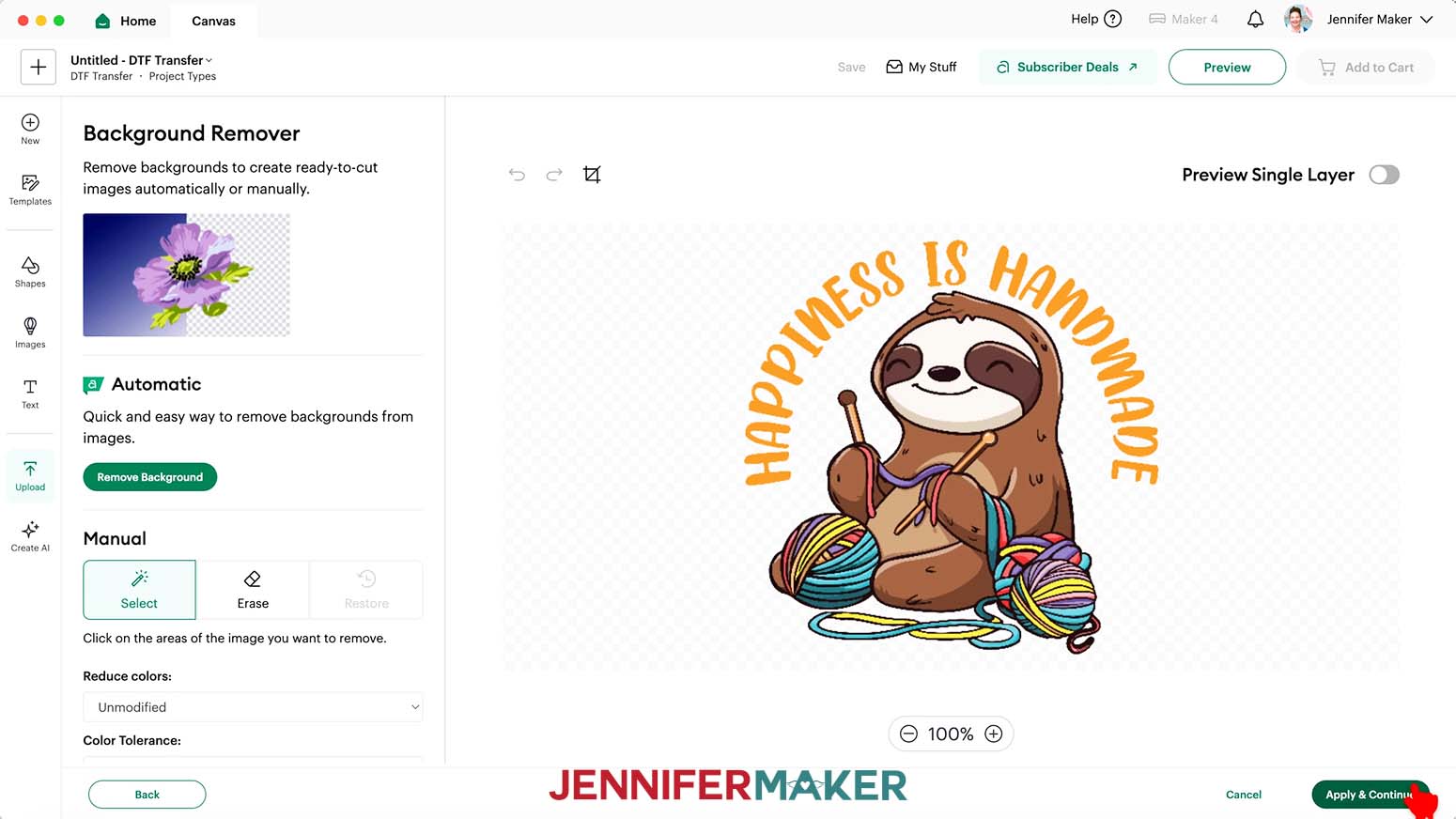Click the Background Remover heading

coord(192,133)
